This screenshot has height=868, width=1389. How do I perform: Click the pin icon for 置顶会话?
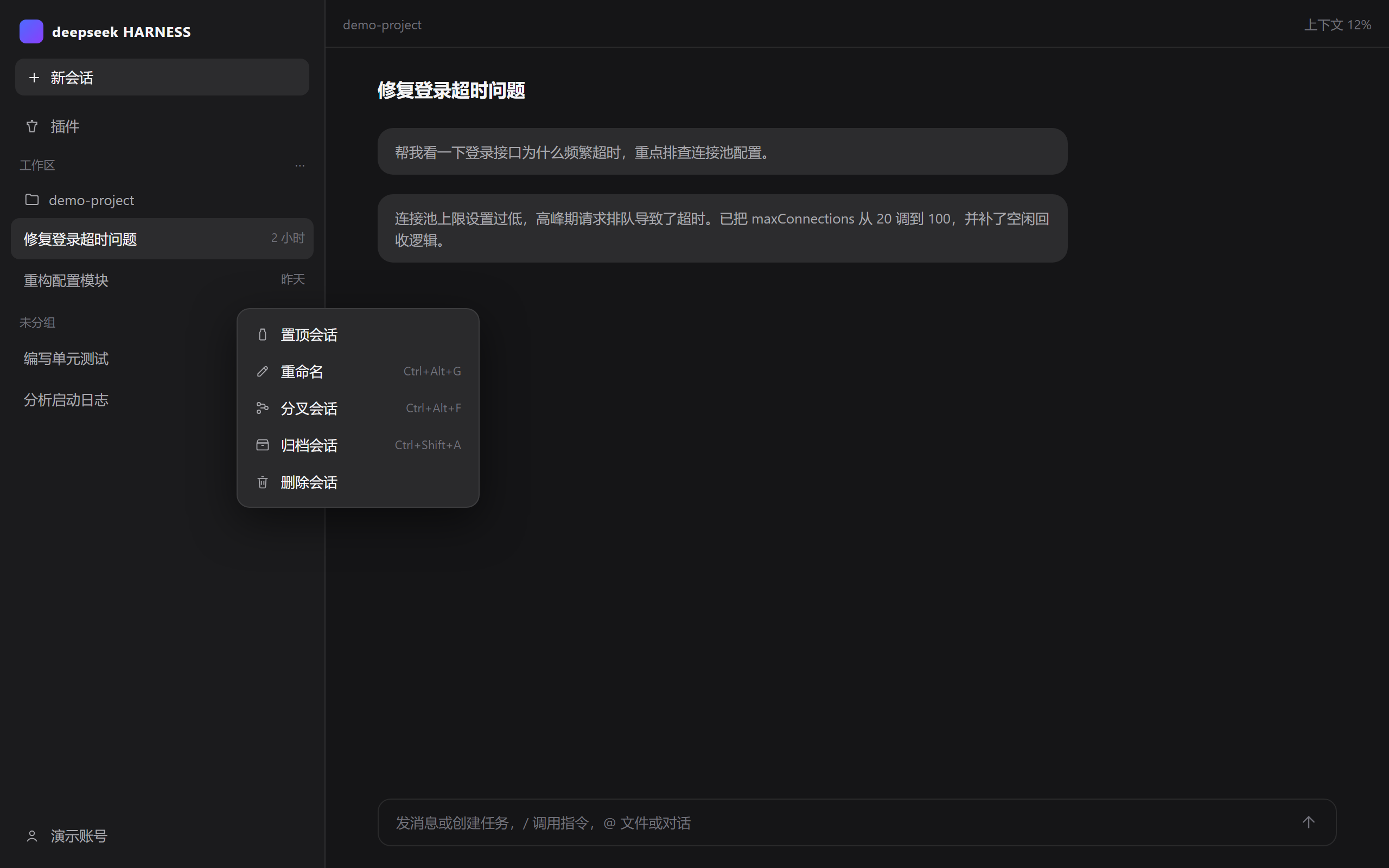[x=262, y=335]
